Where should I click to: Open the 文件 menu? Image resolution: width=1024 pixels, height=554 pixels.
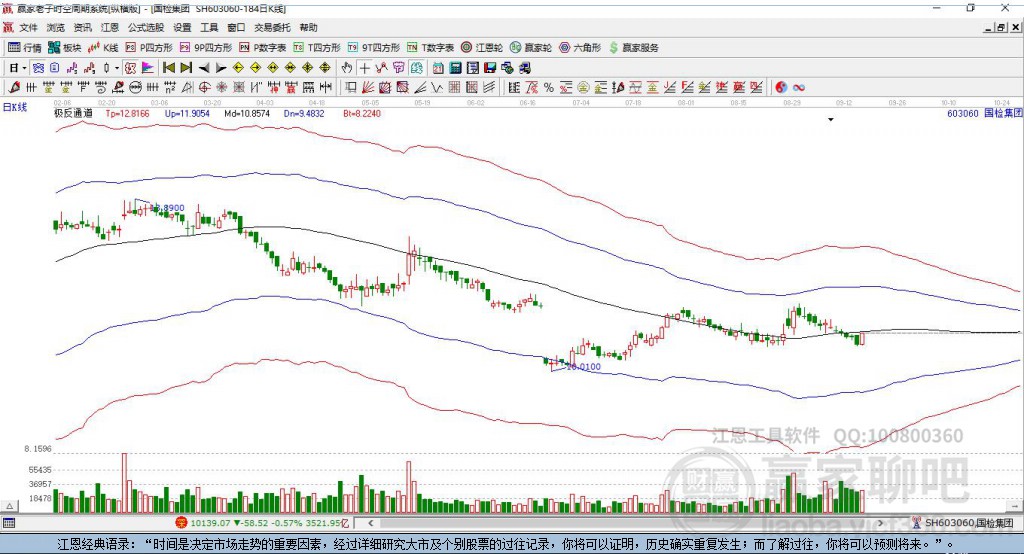[29, 27]
